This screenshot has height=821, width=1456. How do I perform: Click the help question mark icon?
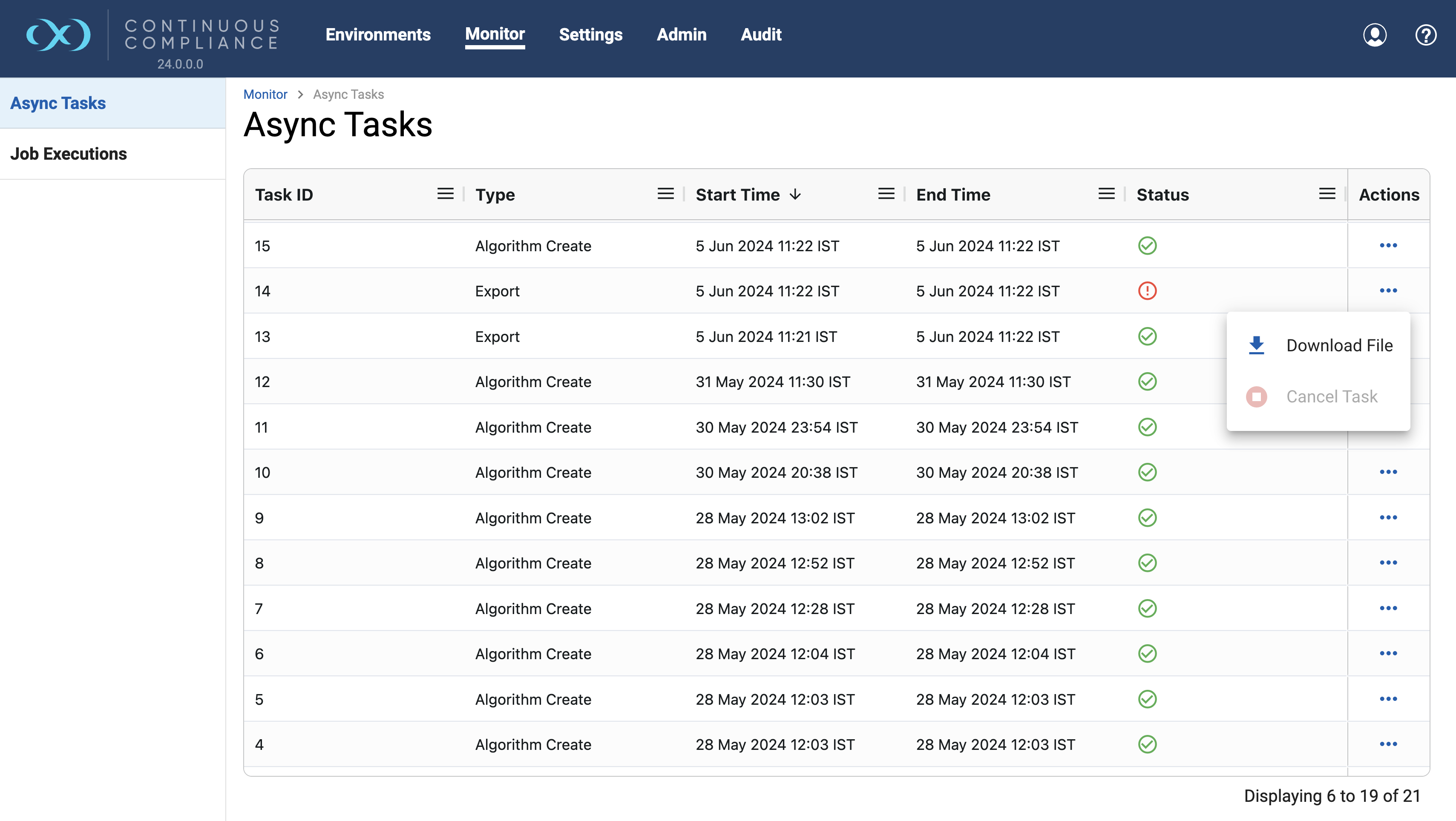(x=1425, y=34)
